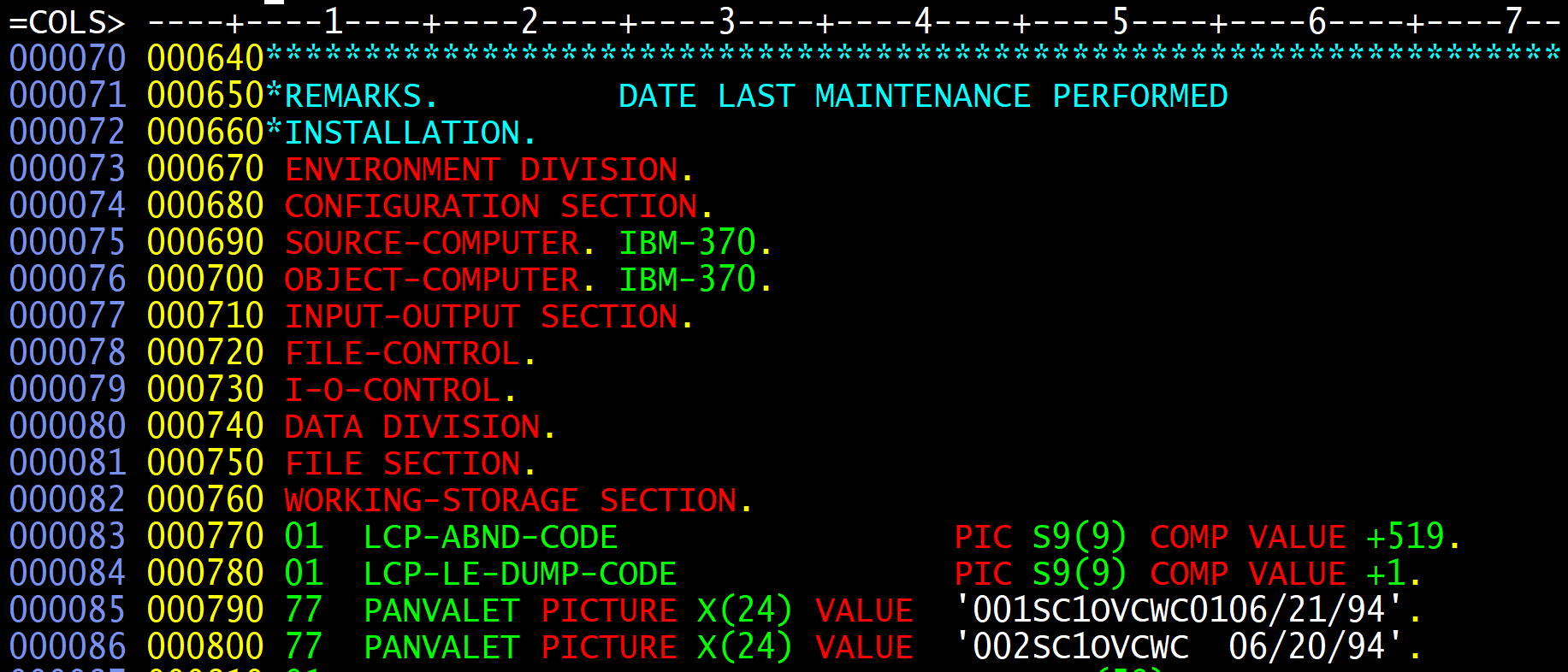Viewport: 1568px width, 672px height.
Task: Click line number 000072 prefix
Action: point(68,133)
